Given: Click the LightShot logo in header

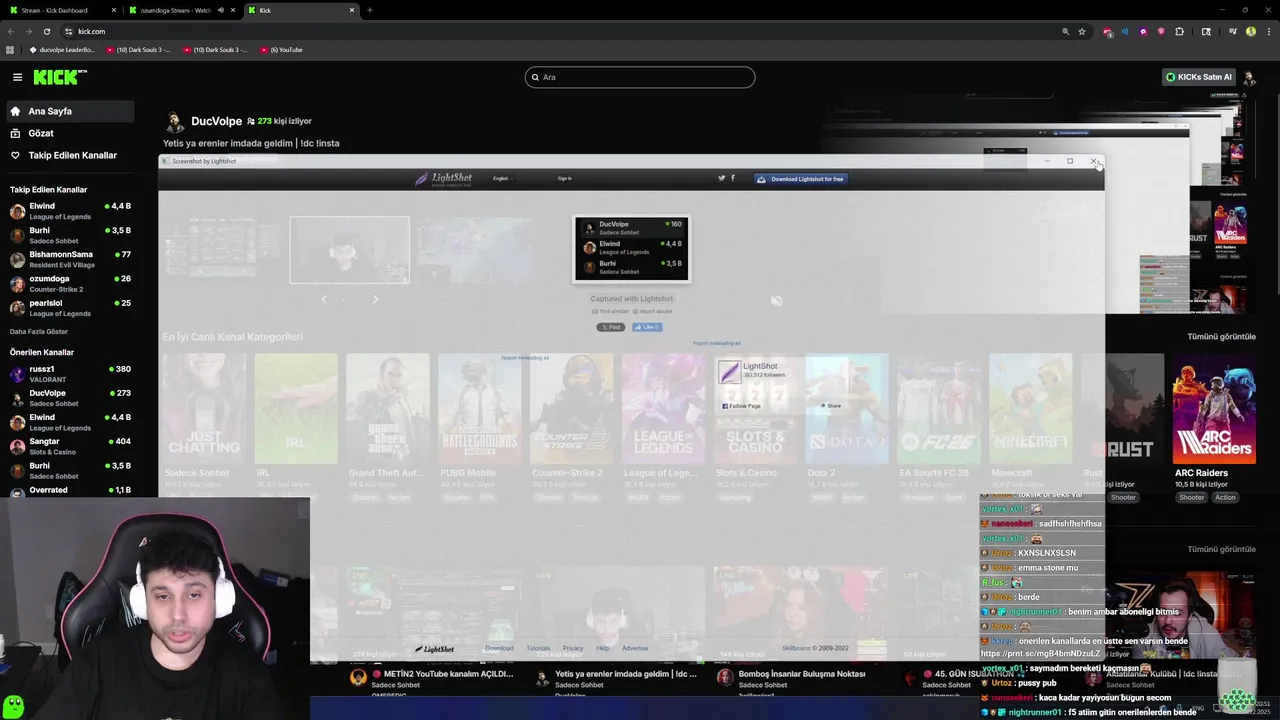Looking at the screenshot, I should point(444,179).
